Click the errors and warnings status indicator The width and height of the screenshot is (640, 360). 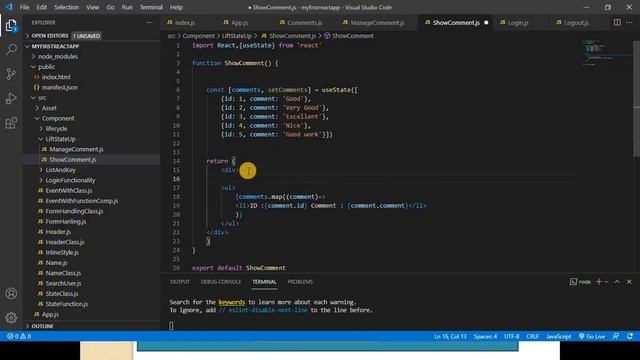click(x=19, y=336)
